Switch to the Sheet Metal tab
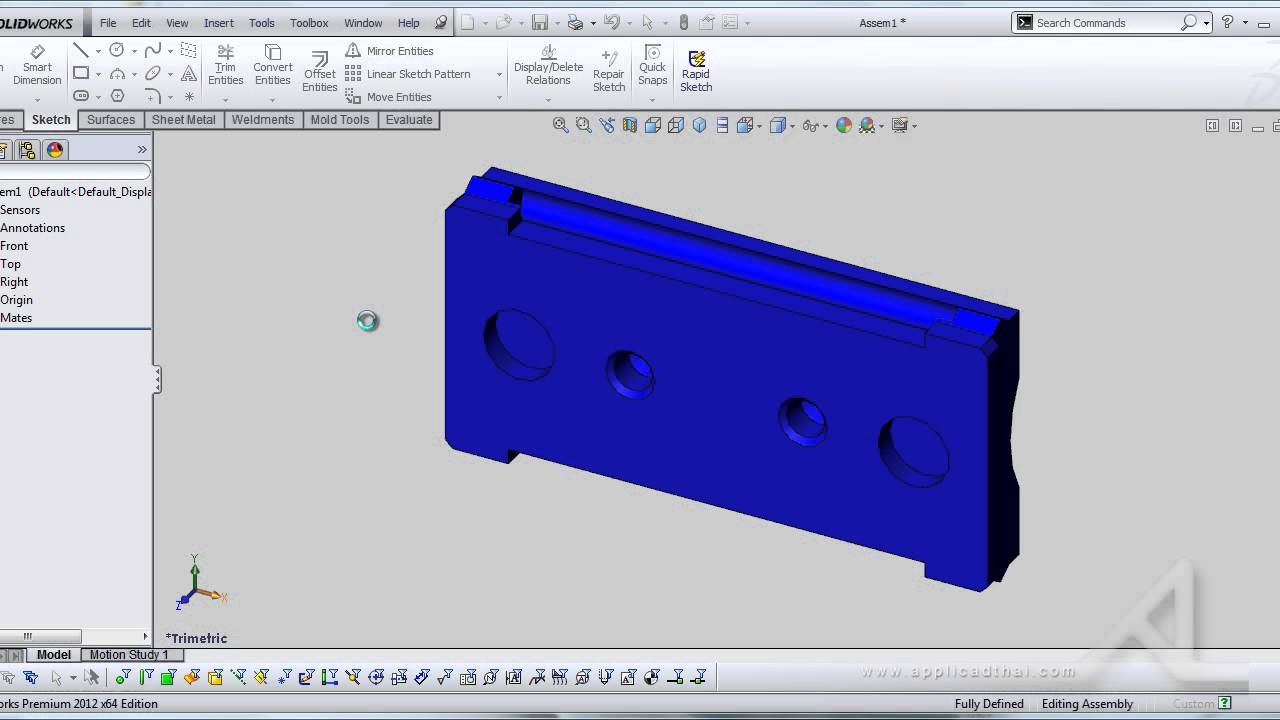Viewport: 1280px width, 720px height. [183, 120]
